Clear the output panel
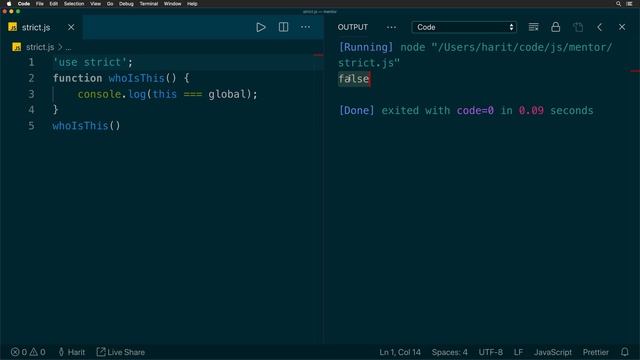This screenshot has width=640, height=360. [533, 27]
